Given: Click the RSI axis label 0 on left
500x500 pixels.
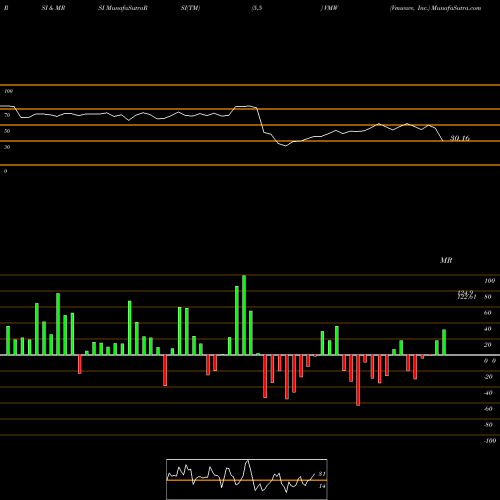Looking at the screenshot, I should coord(5,171).
